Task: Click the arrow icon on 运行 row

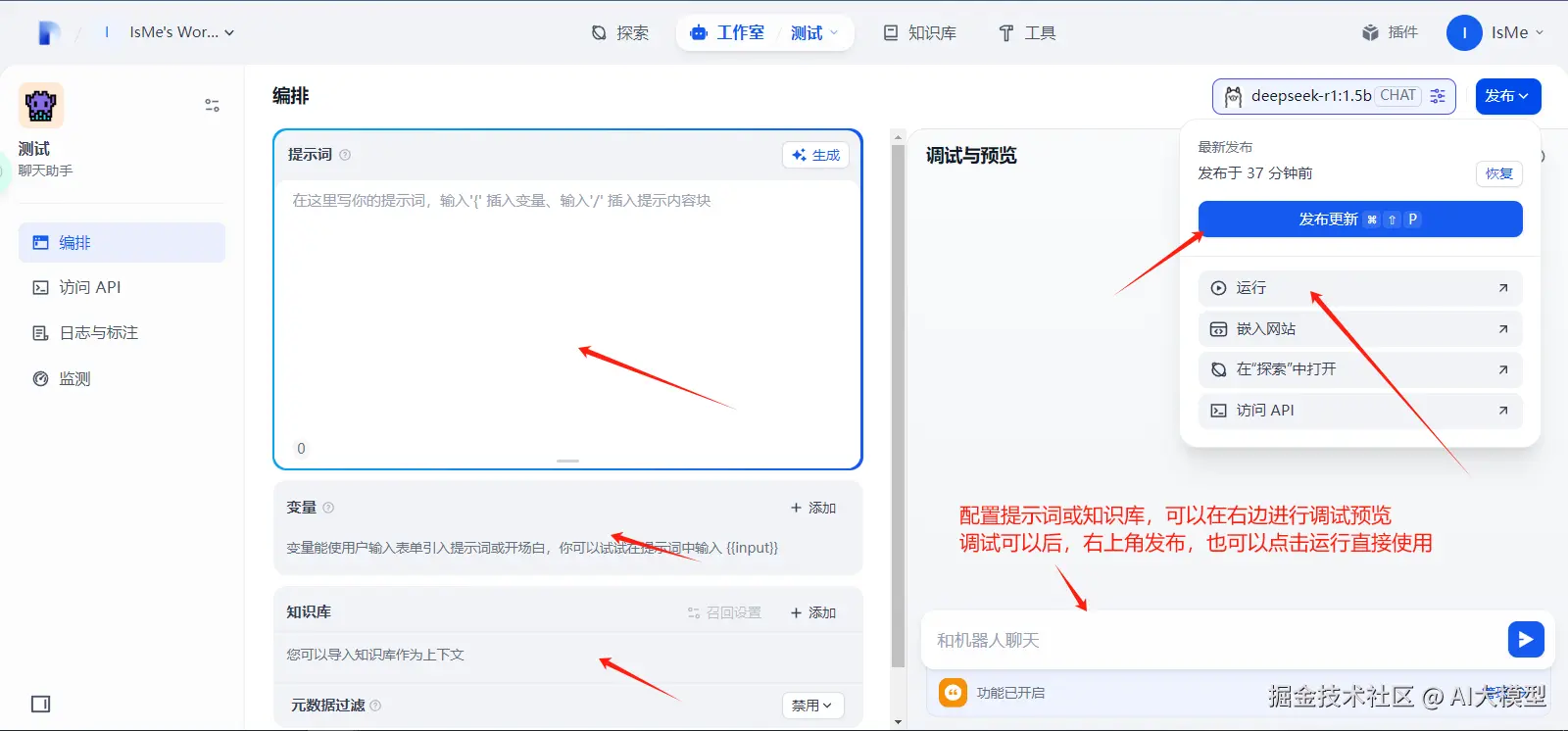Action: pos(1503,288)
